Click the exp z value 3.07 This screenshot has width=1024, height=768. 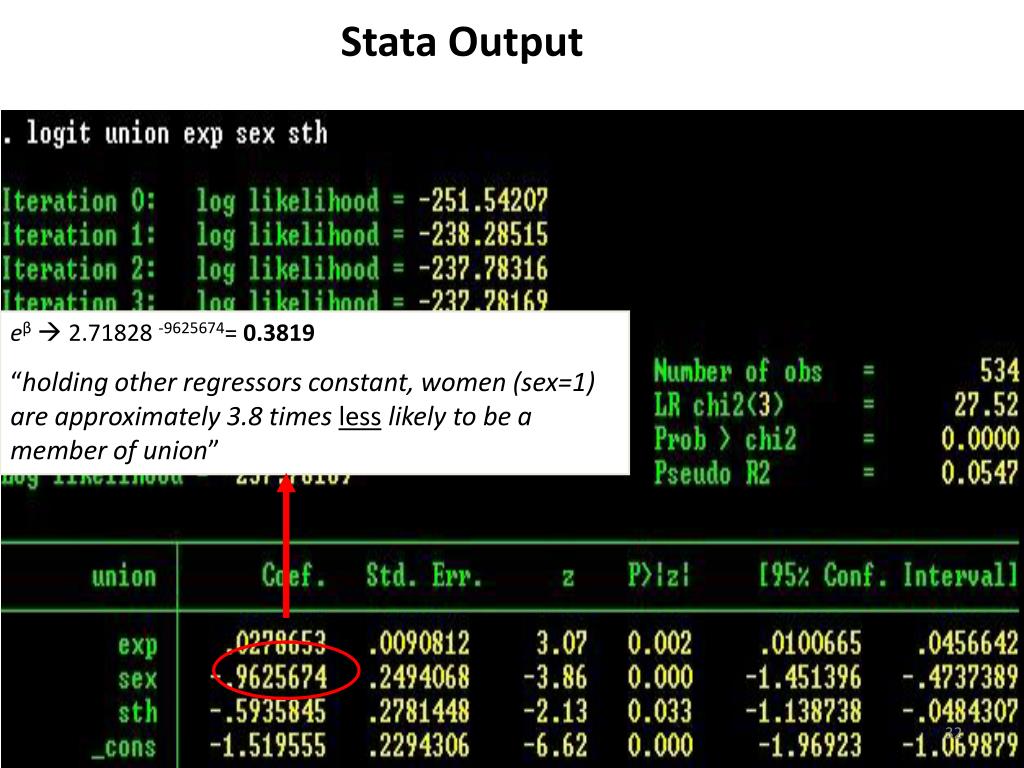click(562, 644)
